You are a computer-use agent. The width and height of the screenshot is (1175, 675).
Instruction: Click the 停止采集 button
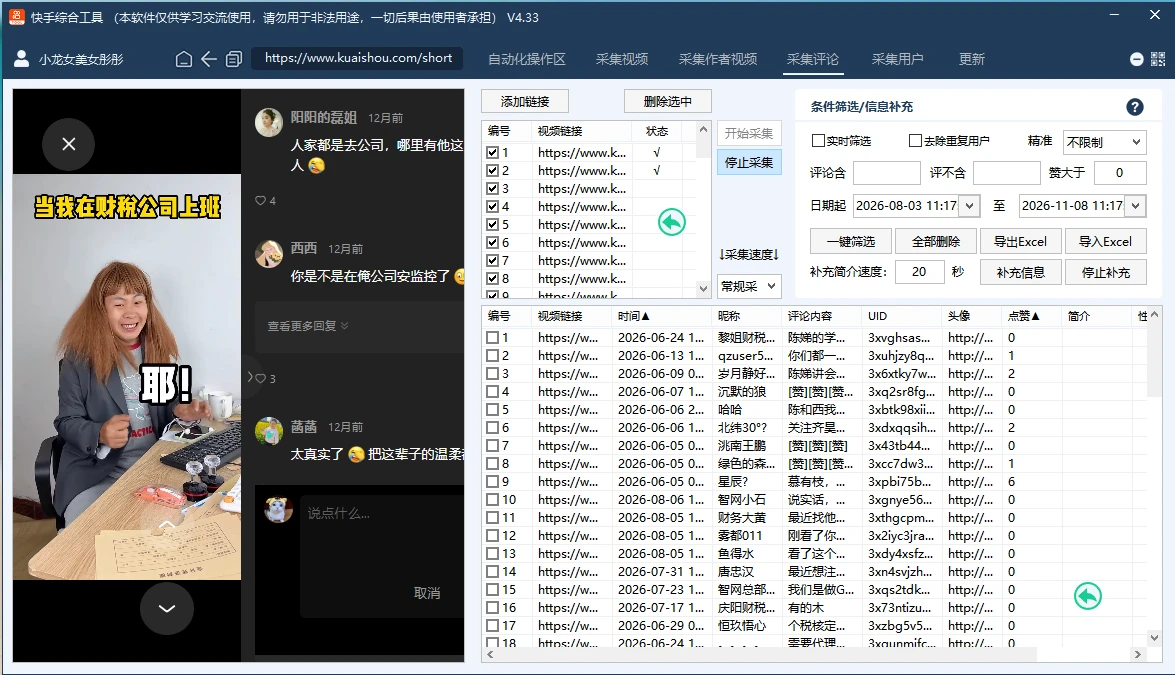coord(749,163)
